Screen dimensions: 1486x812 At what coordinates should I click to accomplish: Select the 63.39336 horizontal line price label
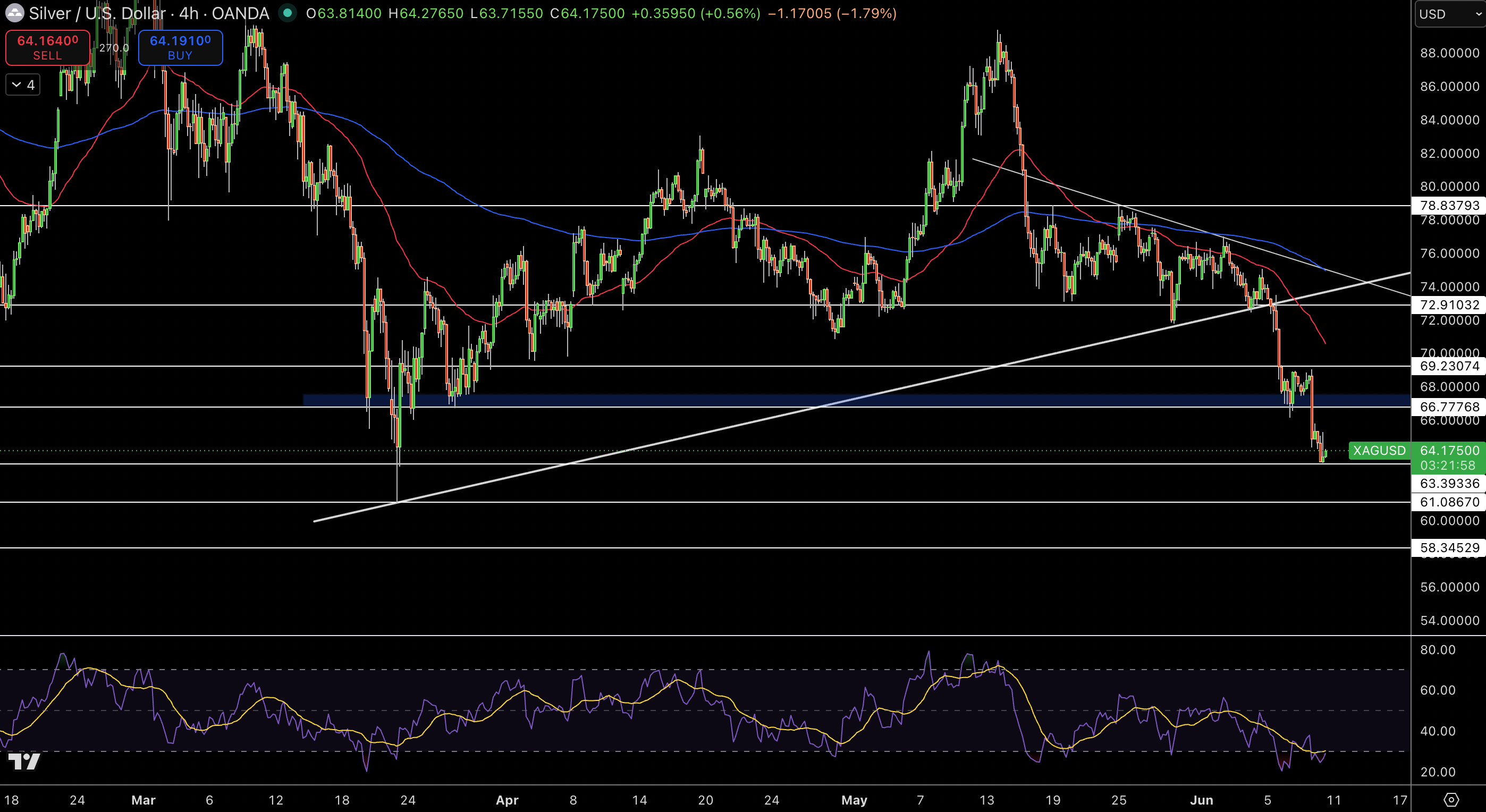[1448, 483]
